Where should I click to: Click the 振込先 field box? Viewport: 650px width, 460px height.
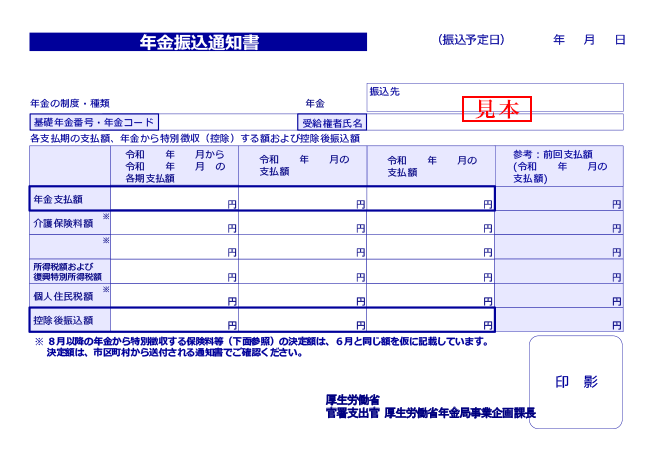[495, 97]
